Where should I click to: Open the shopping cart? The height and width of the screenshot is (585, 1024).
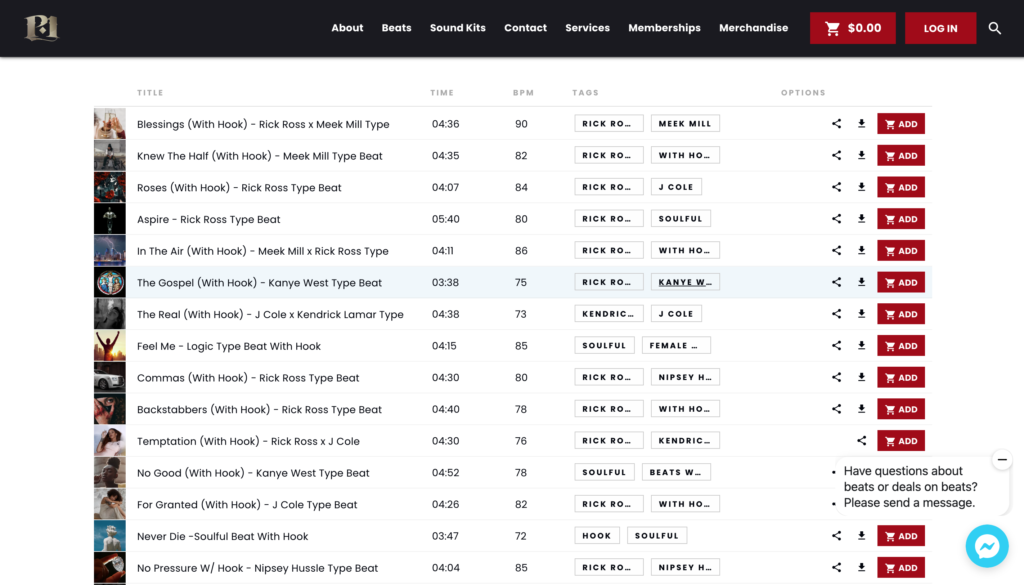click(x=852, y=28)
